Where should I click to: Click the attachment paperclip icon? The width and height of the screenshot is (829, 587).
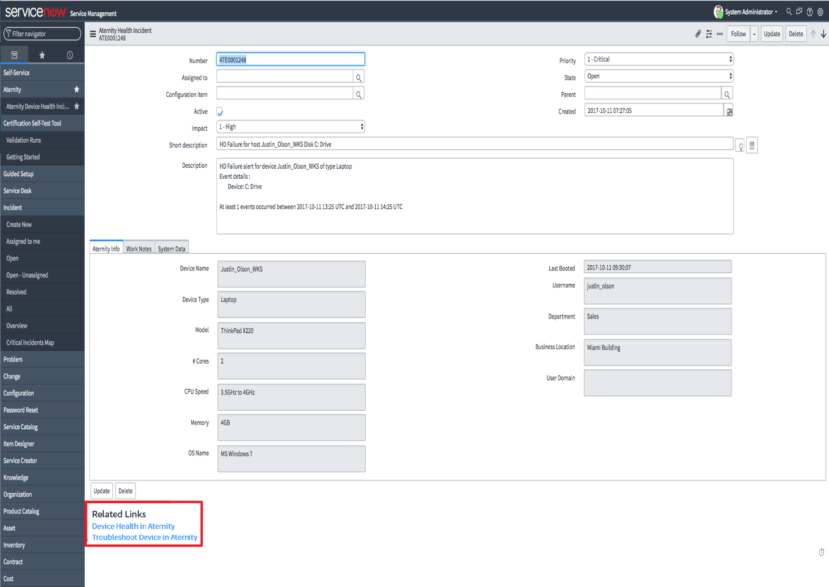tap(698, 34)
